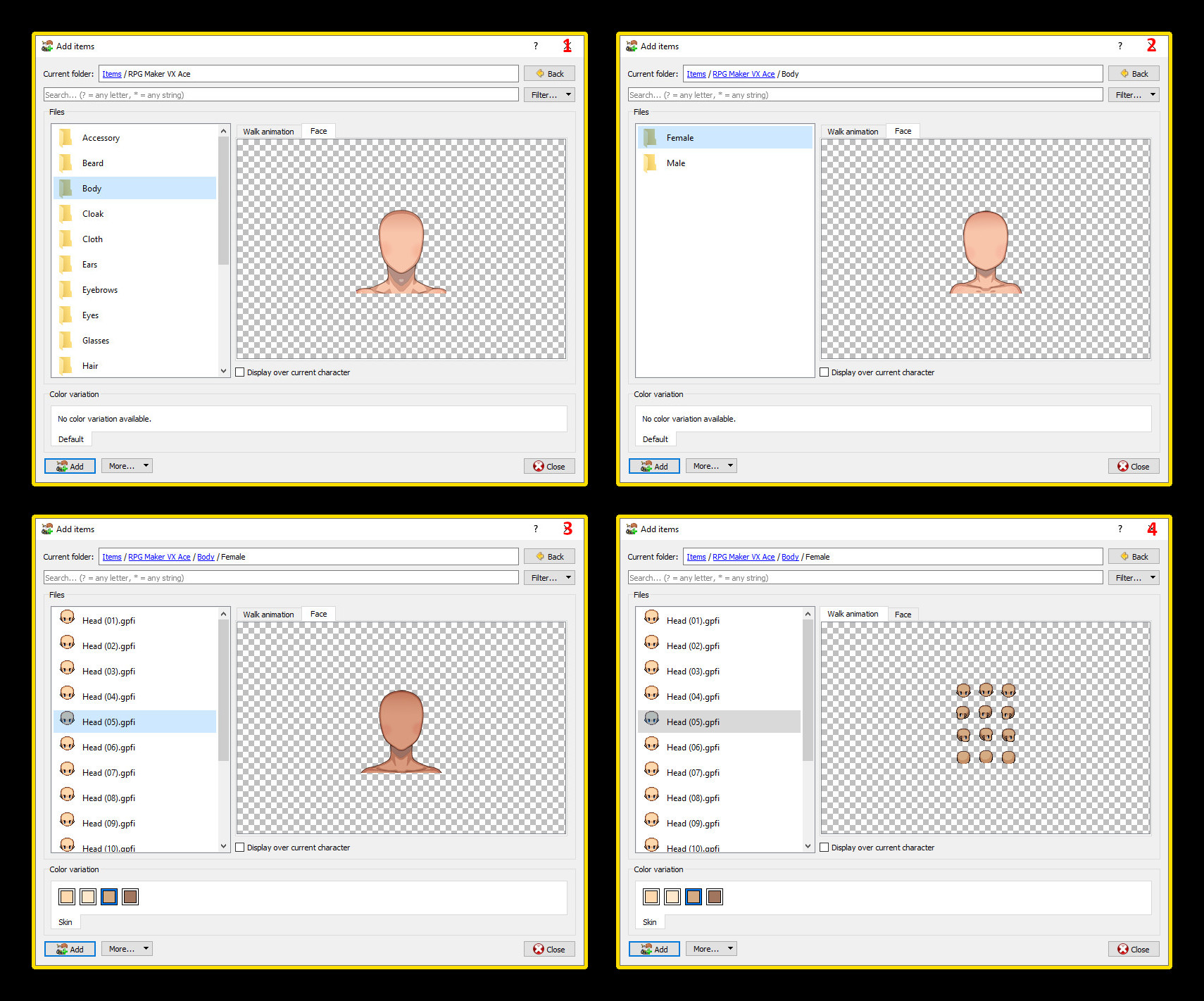Select the Face tab in window 2
Screen dimensions: 1204x1001
903,131
